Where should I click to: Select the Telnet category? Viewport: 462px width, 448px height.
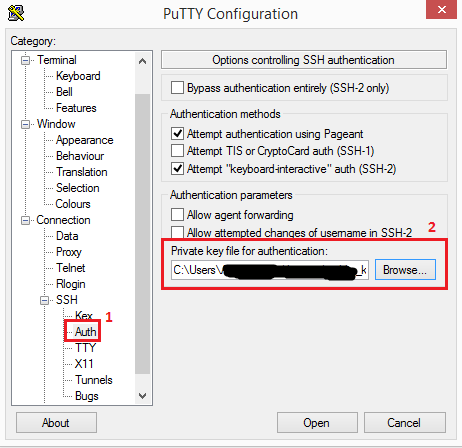[71, 268]
